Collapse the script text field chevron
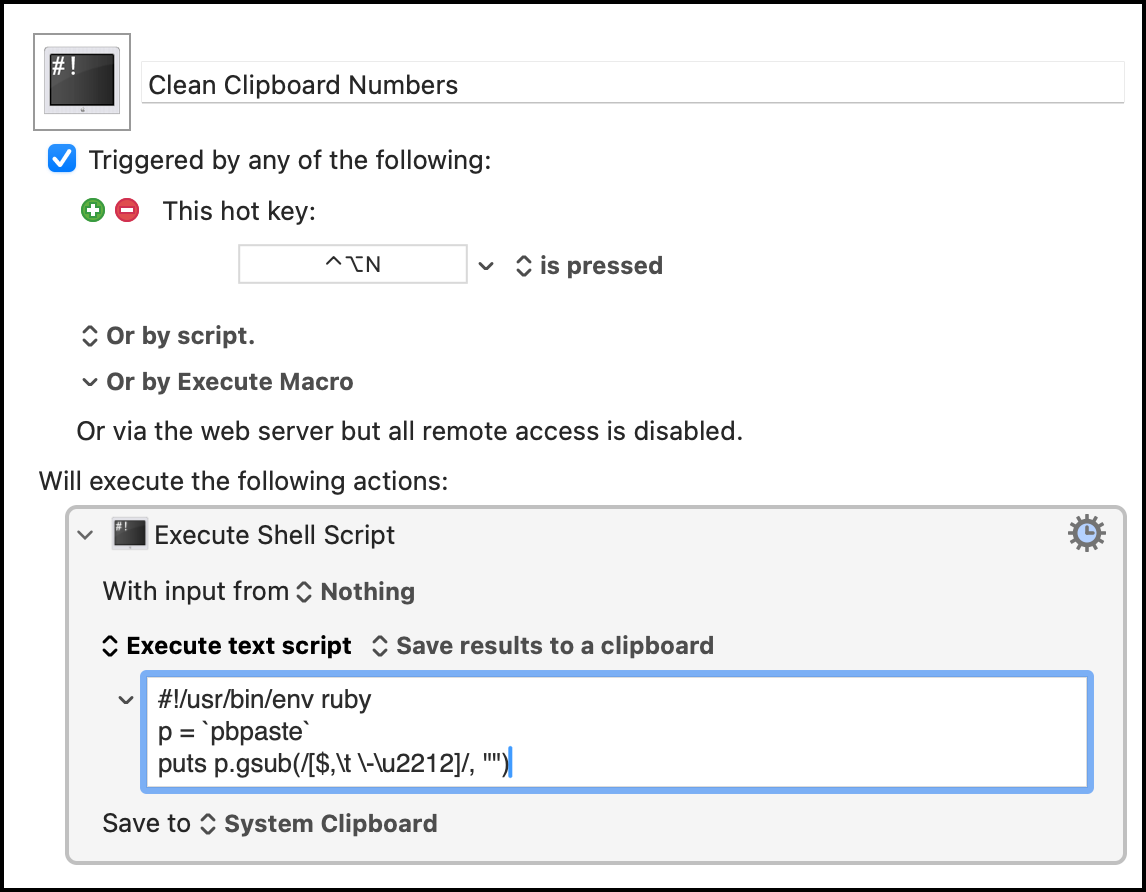Screen dimensions: 1146x892 click(125, 700)
